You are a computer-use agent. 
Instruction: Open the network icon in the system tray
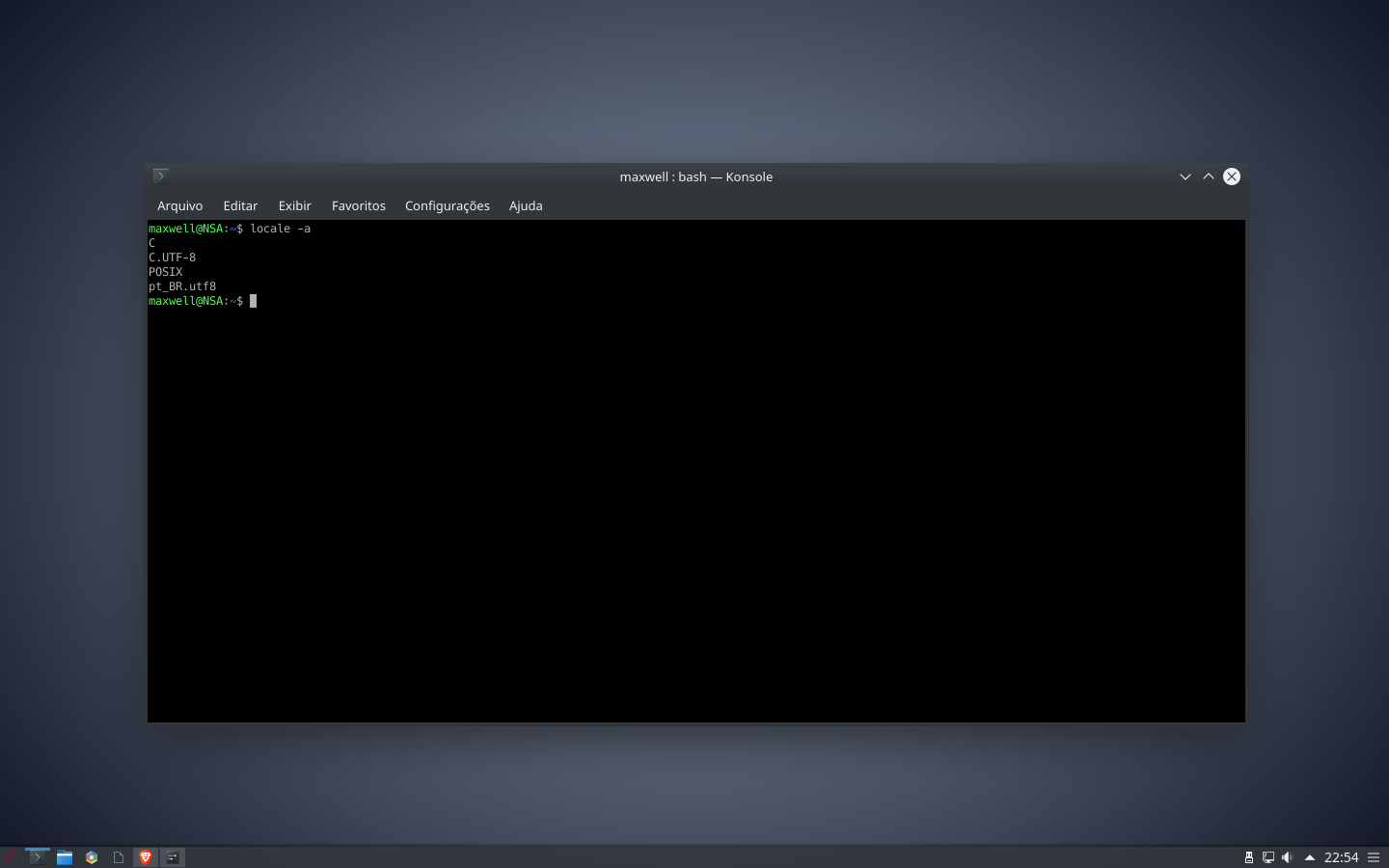1266,856
